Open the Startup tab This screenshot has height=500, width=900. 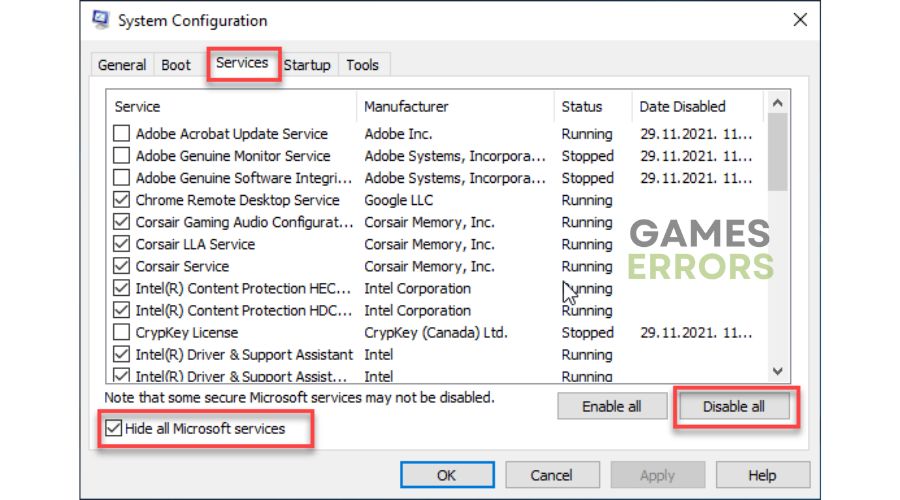pyautogui.click(x=307, y=65)
